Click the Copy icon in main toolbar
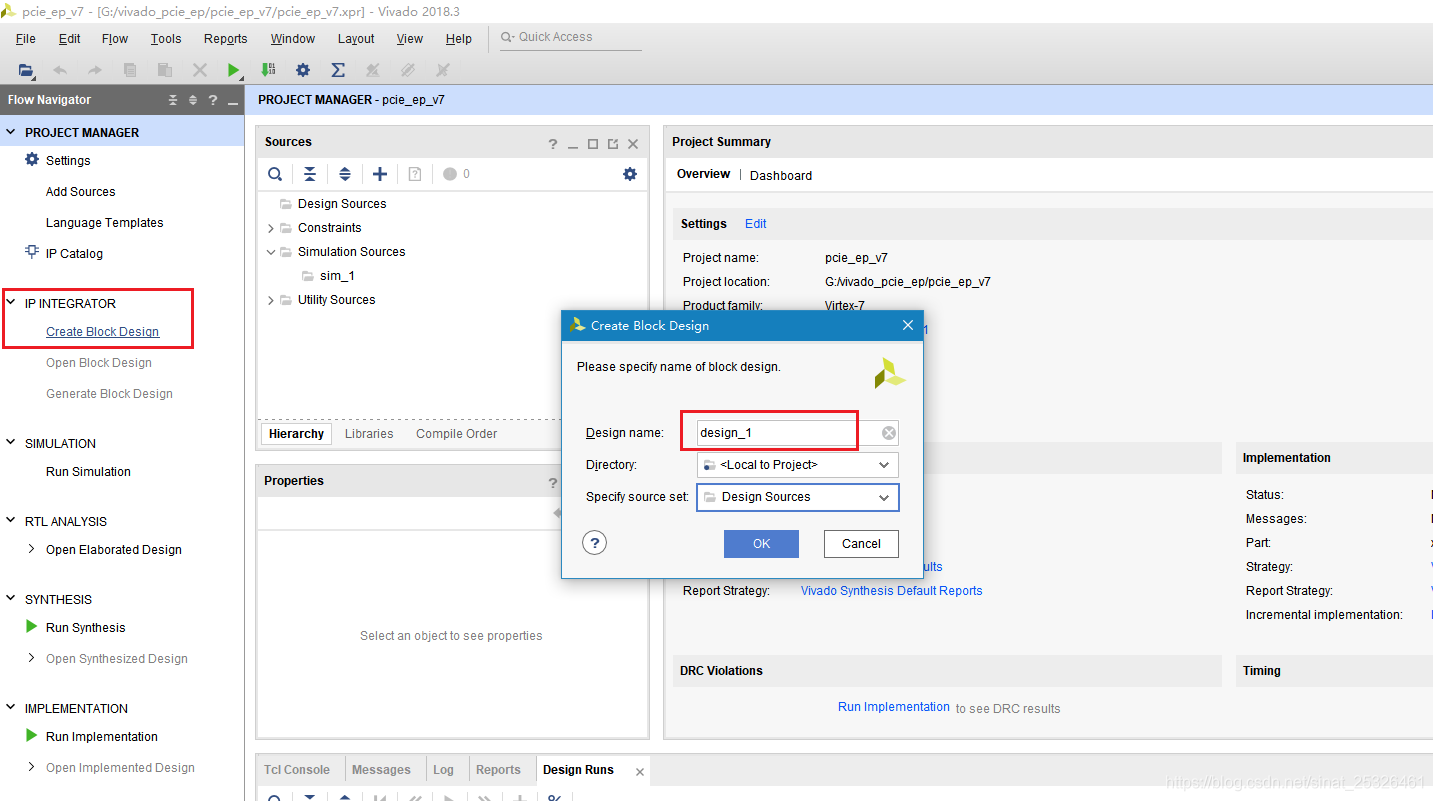Viewport: 1433px width, 801px height. coord(130,70)
